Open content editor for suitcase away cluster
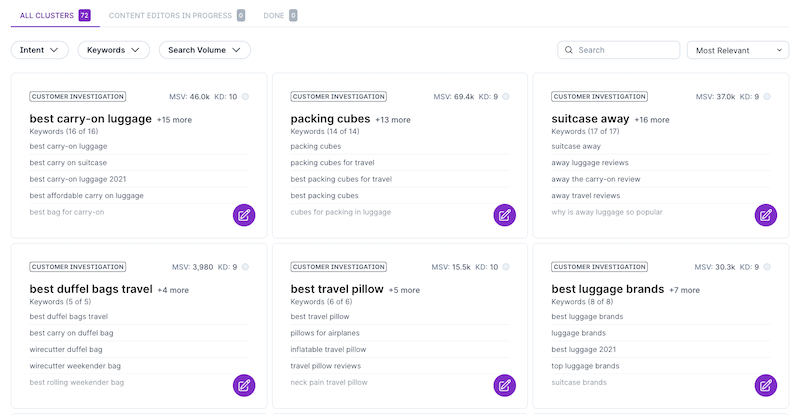This screenshot has height=415, width=800. 766,215
